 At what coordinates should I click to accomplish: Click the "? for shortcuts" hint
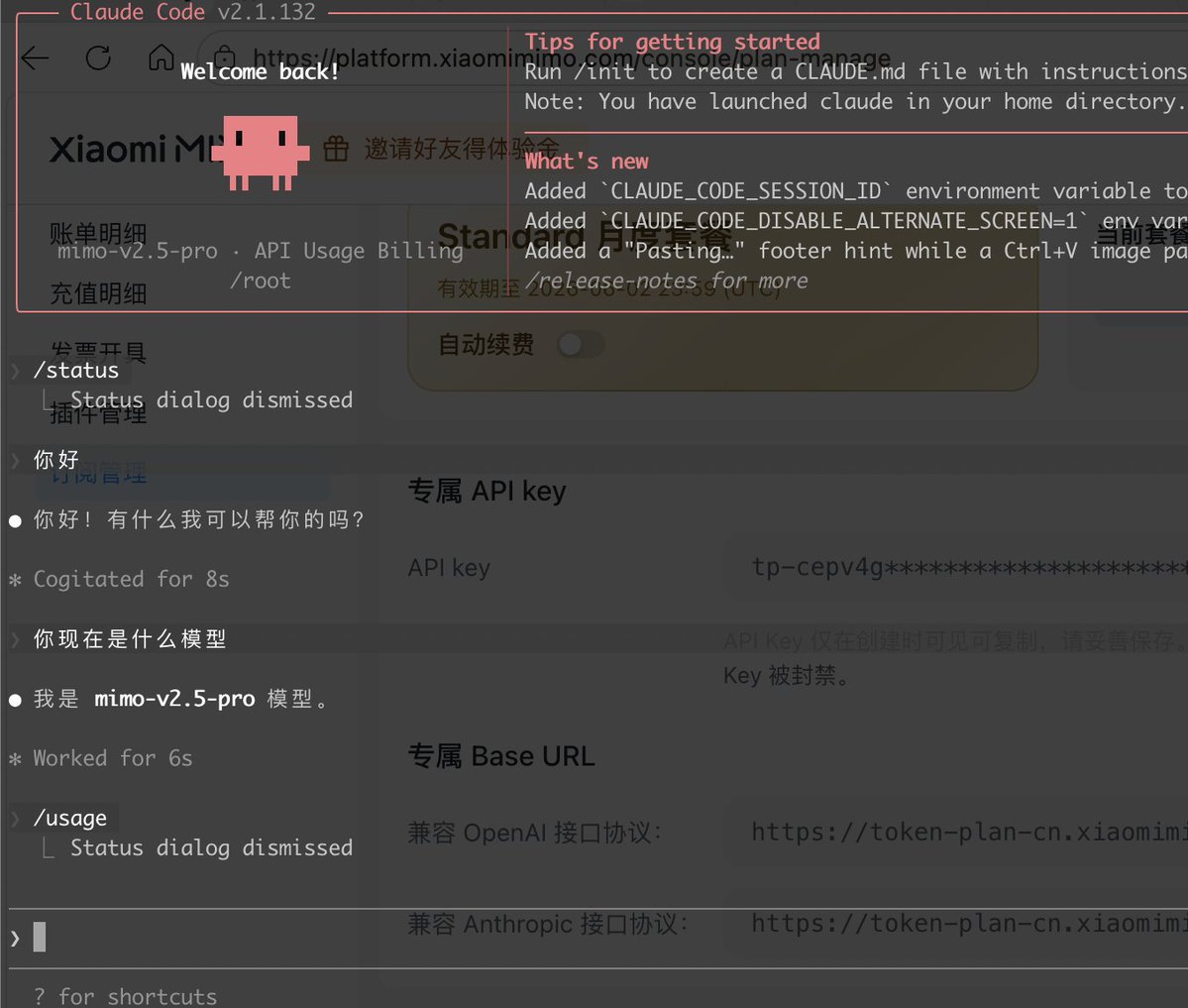(125, 996)
